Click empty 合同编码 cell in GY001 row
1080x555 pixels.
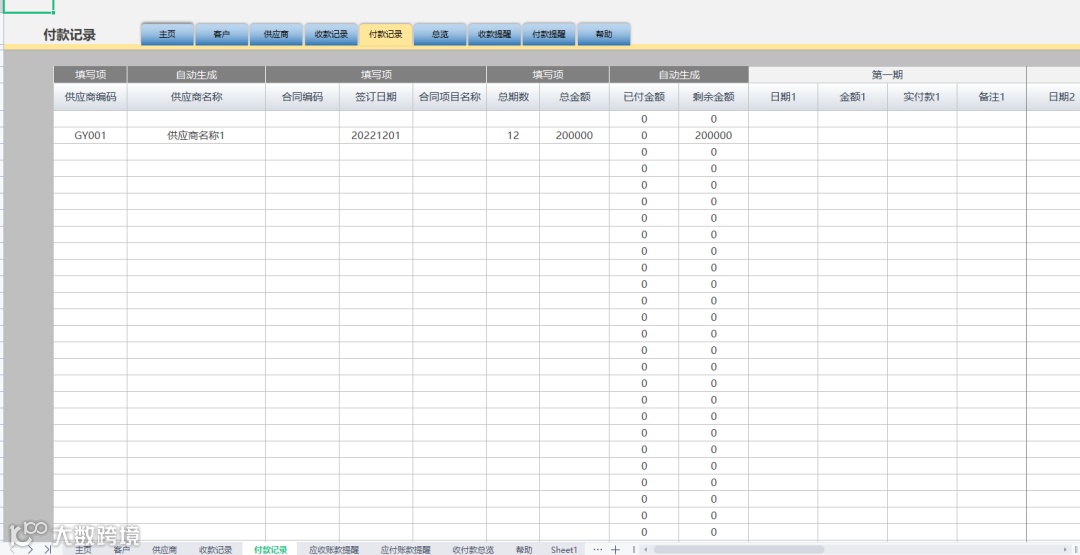point(302,136)
